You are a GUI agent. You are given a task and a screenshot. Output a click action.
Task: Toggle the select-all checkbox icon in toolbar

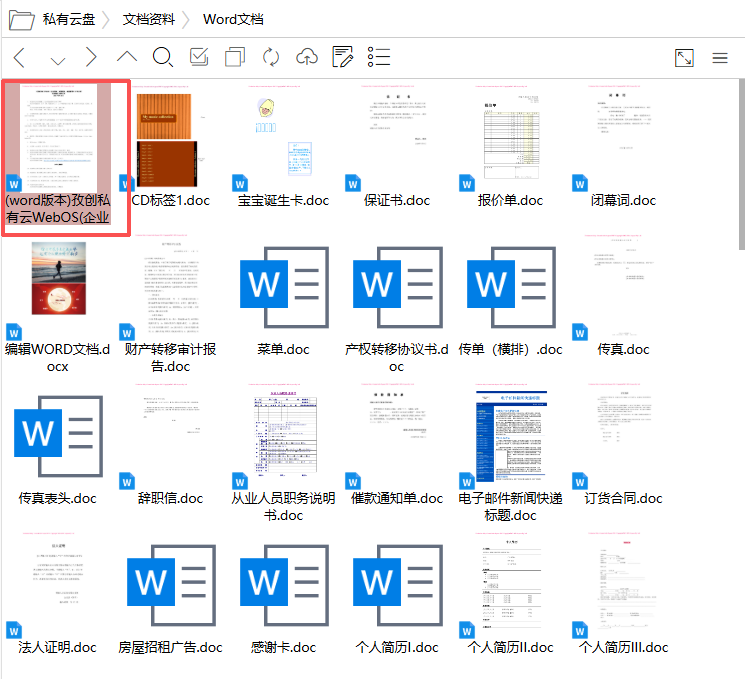pyautogui.click(x=199, y=57)
